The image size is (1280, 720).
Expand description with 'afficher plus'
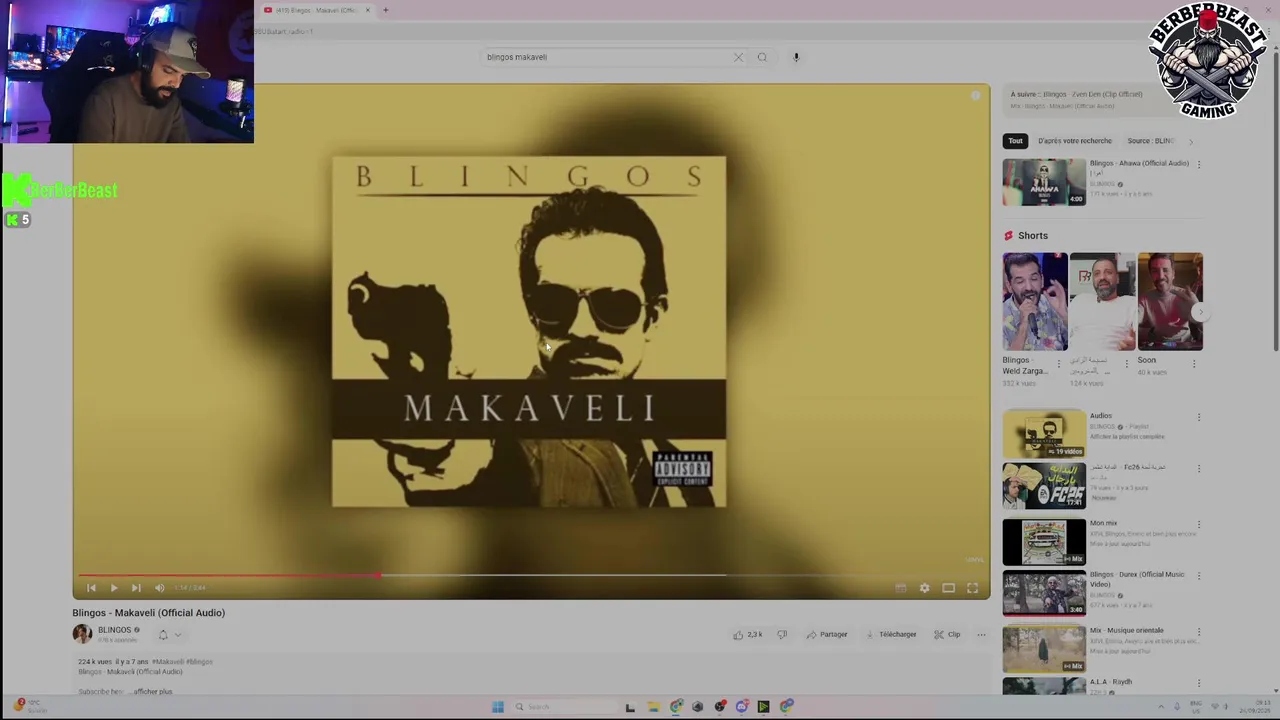pyautogui.click(x=153, y=691)
